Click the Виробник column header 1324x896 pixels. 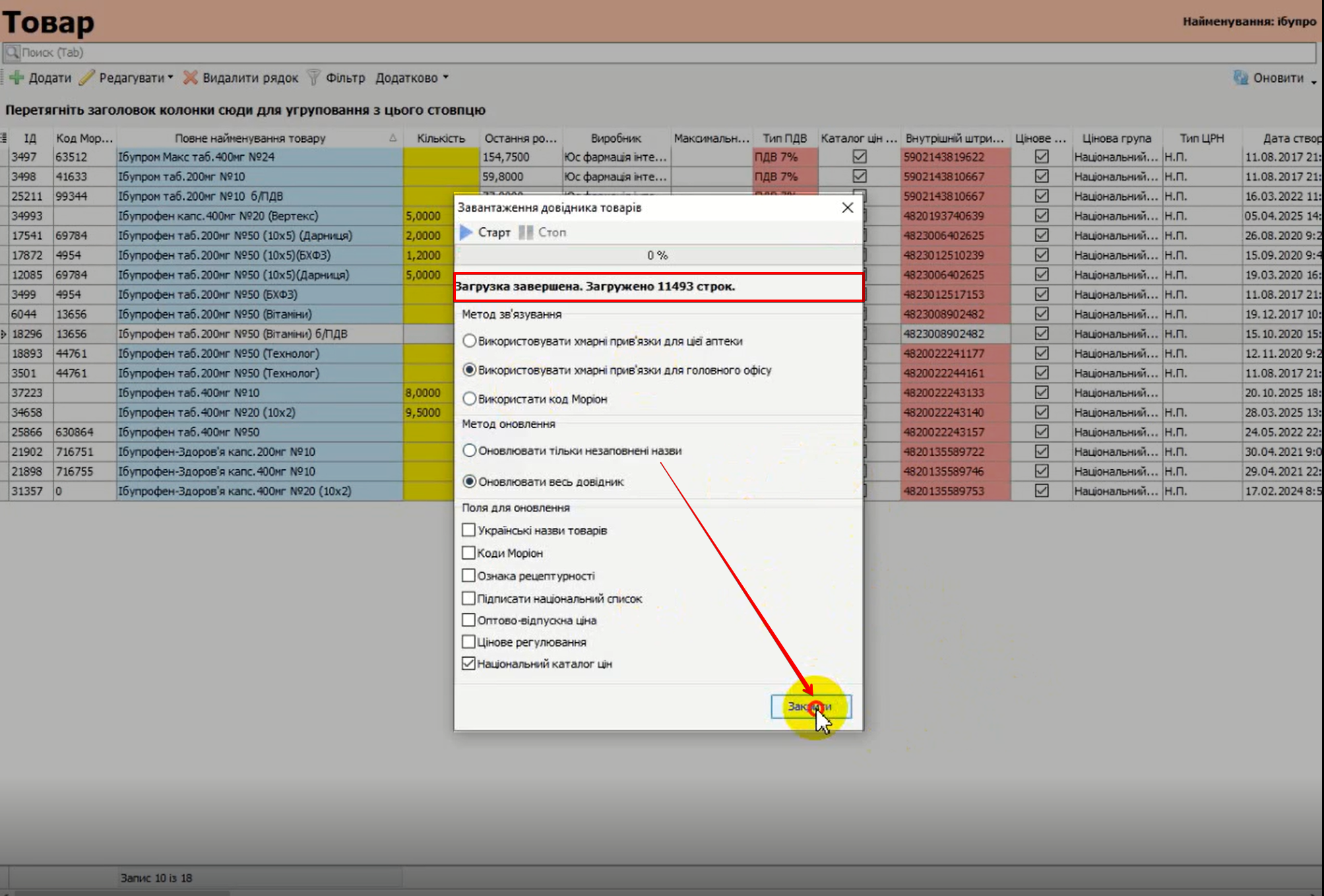615,138
